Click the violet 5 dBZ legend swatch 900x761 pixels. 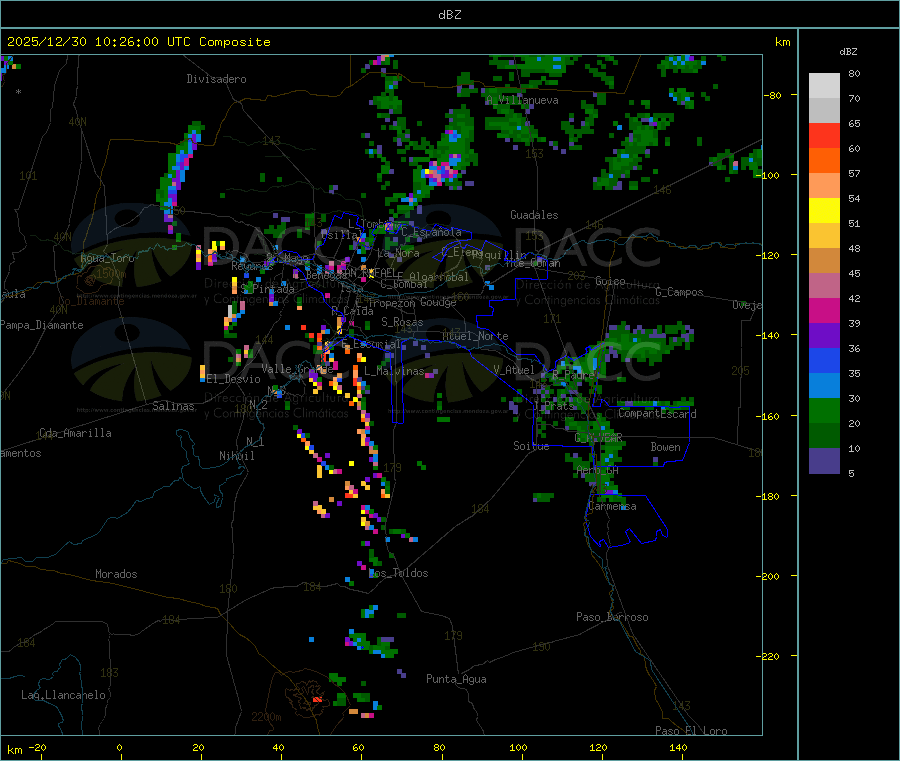(824, 461)
